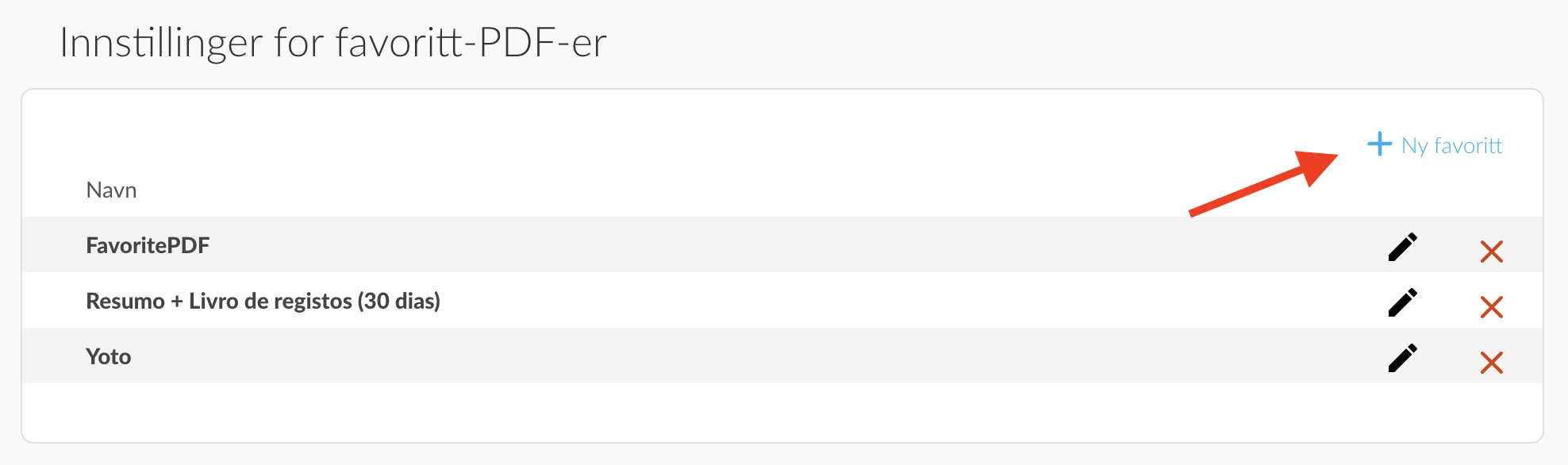Select the Navn column header
This screenshot has width=1568, height=465.
(111, 190)
